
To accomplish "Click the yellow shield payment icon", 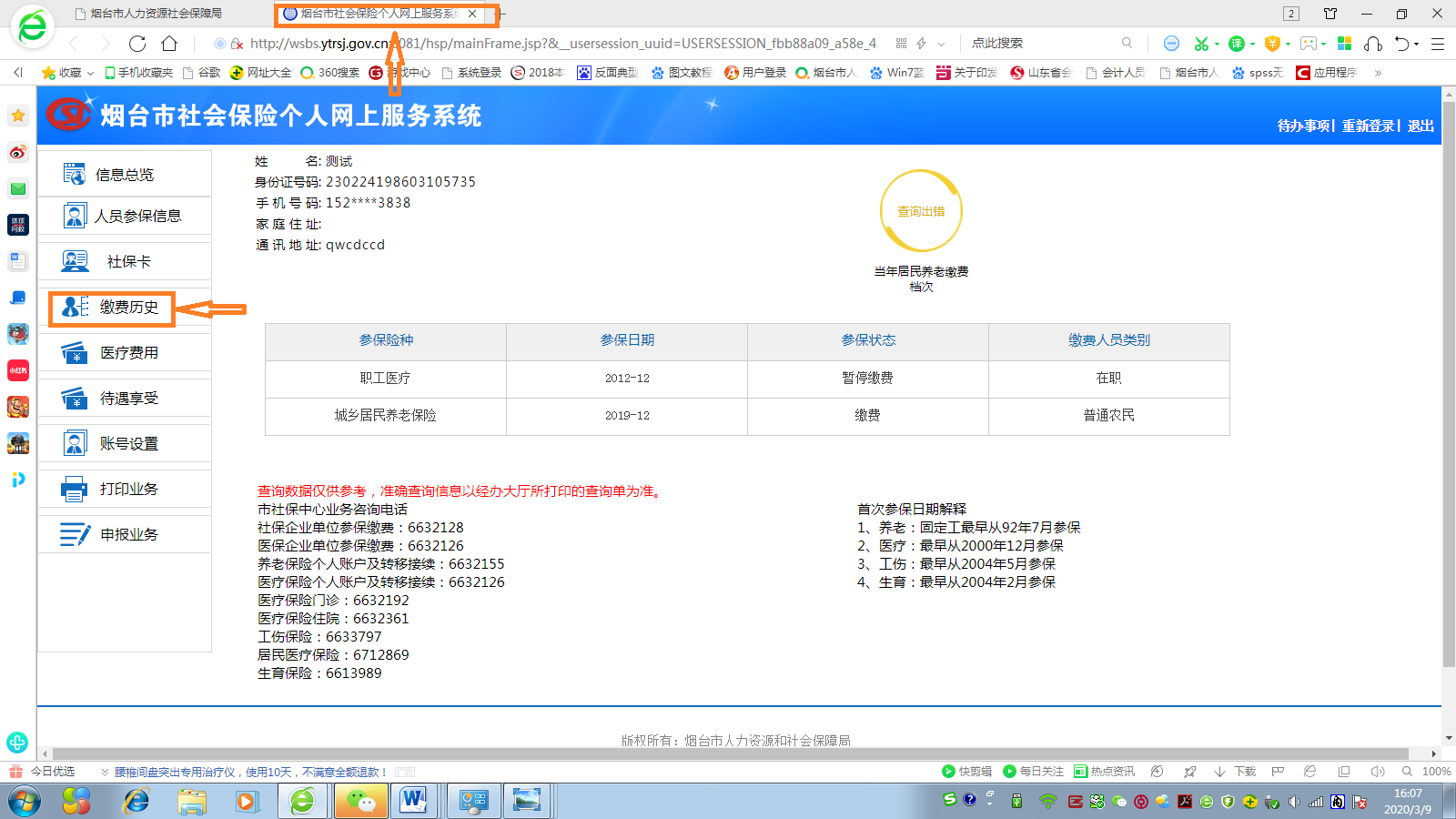I will pos(1272,44).
